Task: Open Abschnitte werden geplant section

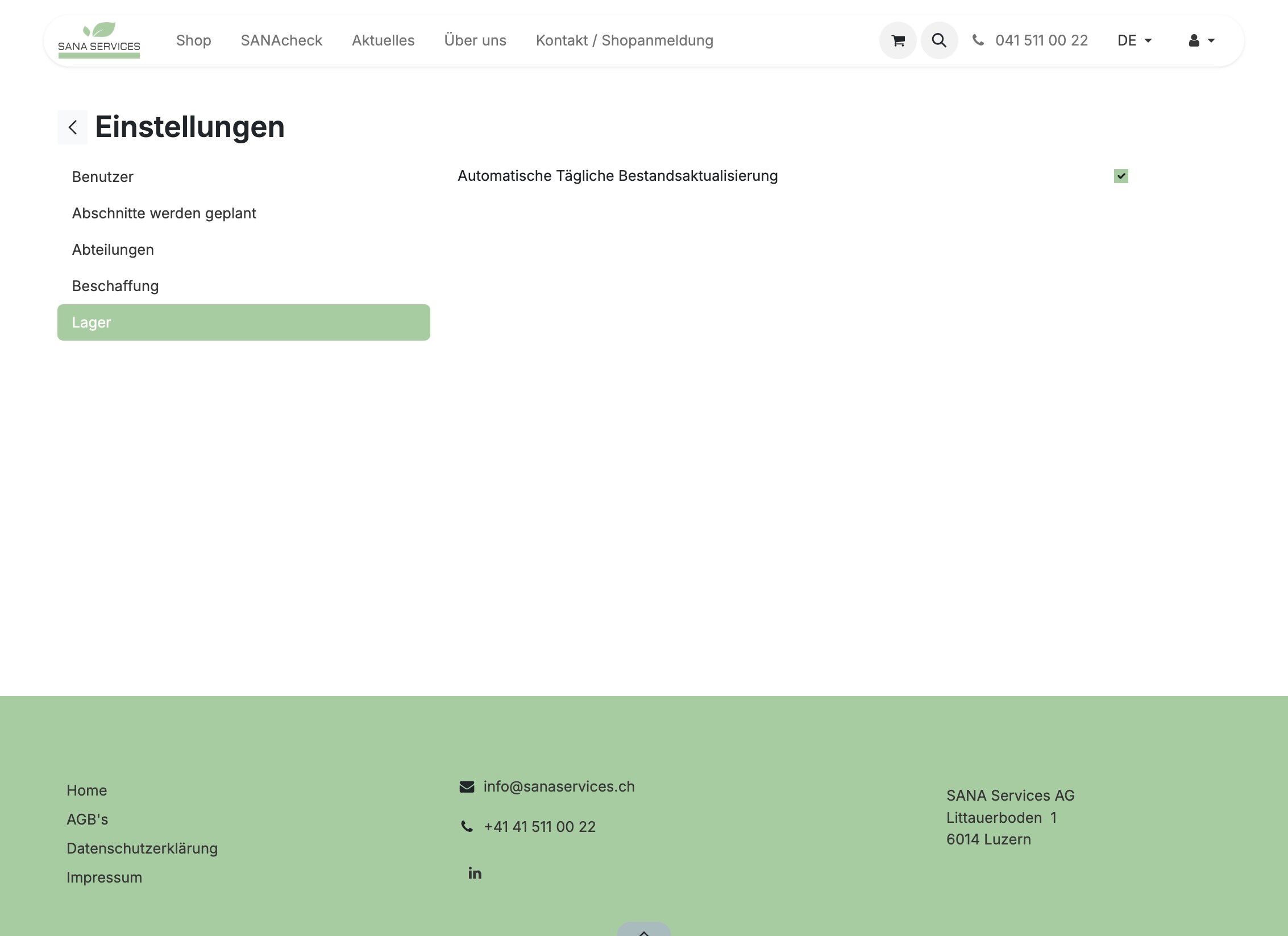Action: tap(164, 213)
